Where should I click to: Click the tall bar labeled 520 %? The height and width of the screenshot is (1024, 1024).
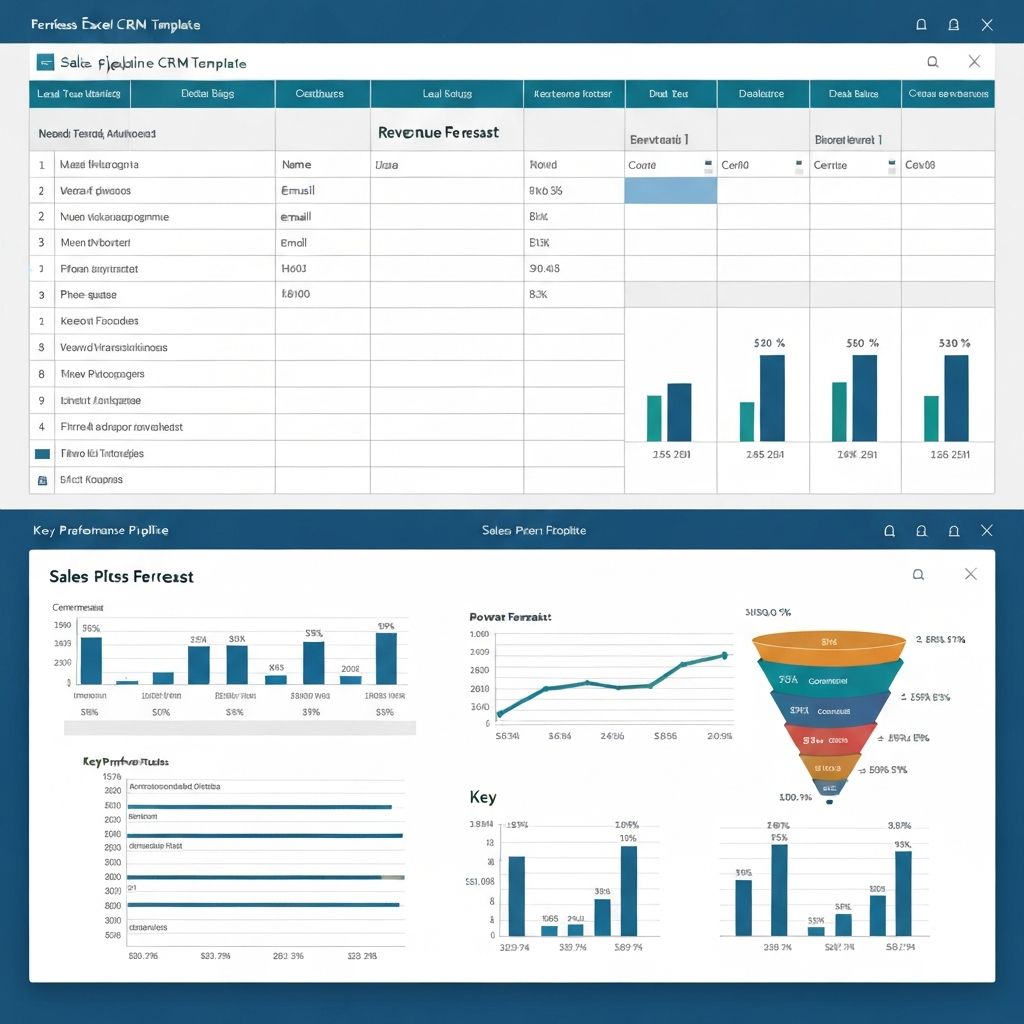772,398
